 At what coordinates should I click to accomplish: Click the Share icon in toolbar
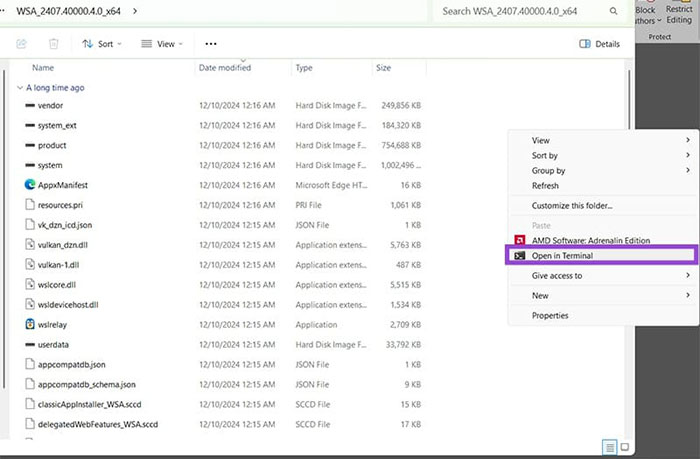click(23, 44)
